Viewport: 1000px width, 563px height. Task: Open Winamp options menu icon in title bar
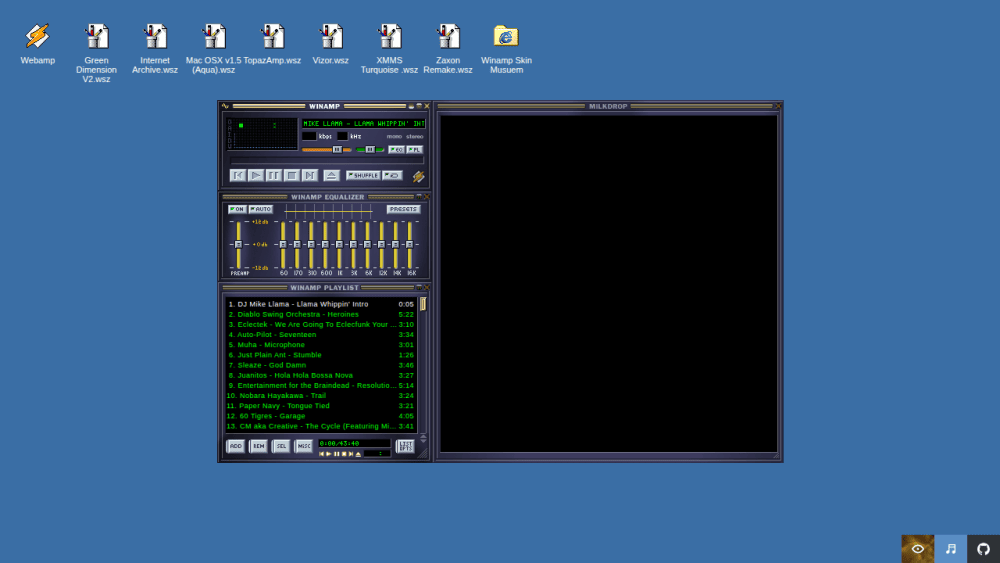225,106
